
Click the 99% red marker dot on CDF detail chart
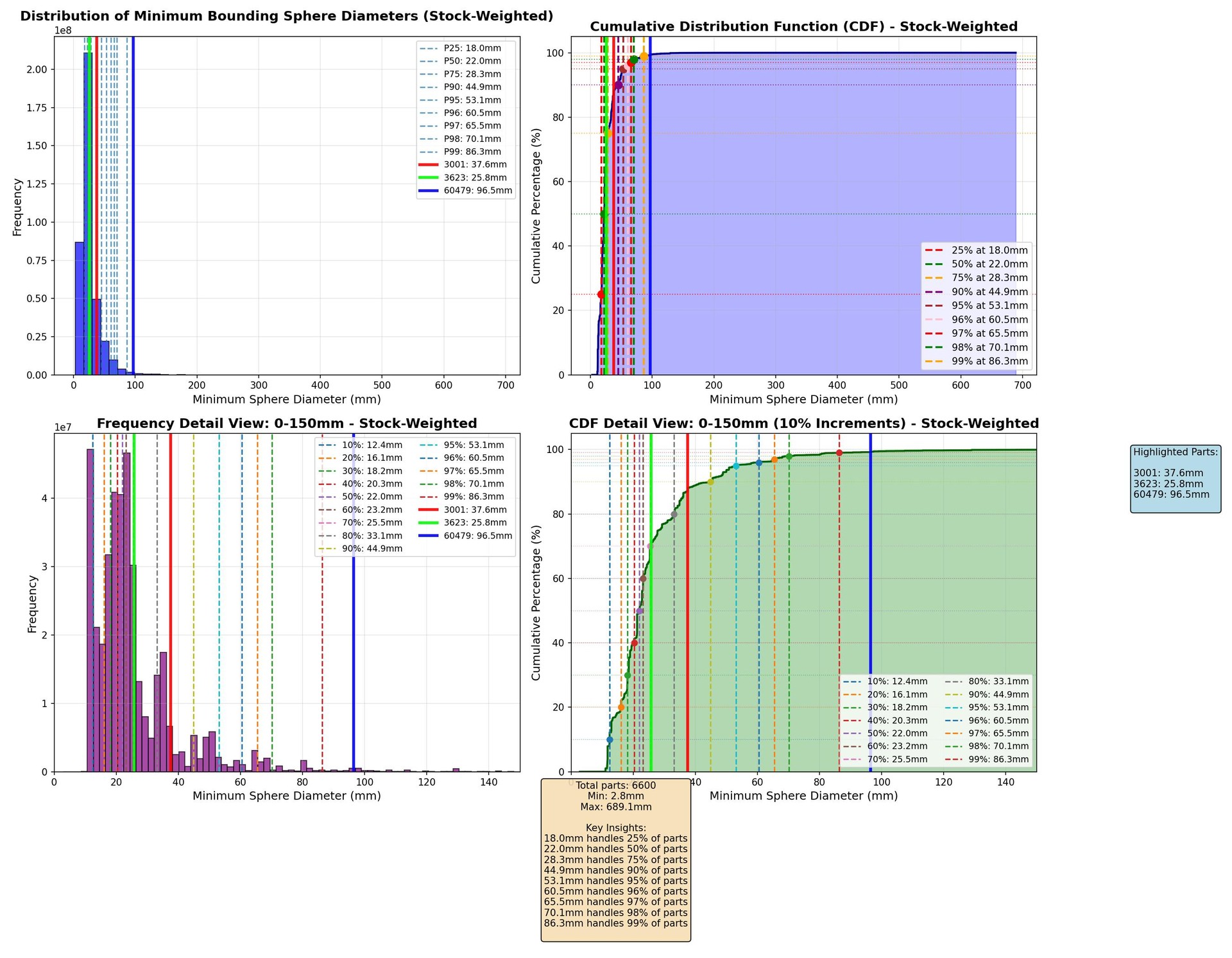(x=839, y=453)
